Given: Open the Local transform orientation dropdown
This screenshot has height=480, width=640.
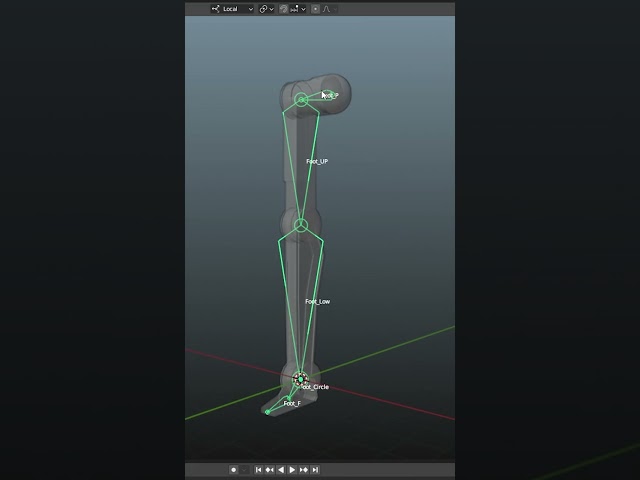Looking at the screenshot, I should (232, 9).
